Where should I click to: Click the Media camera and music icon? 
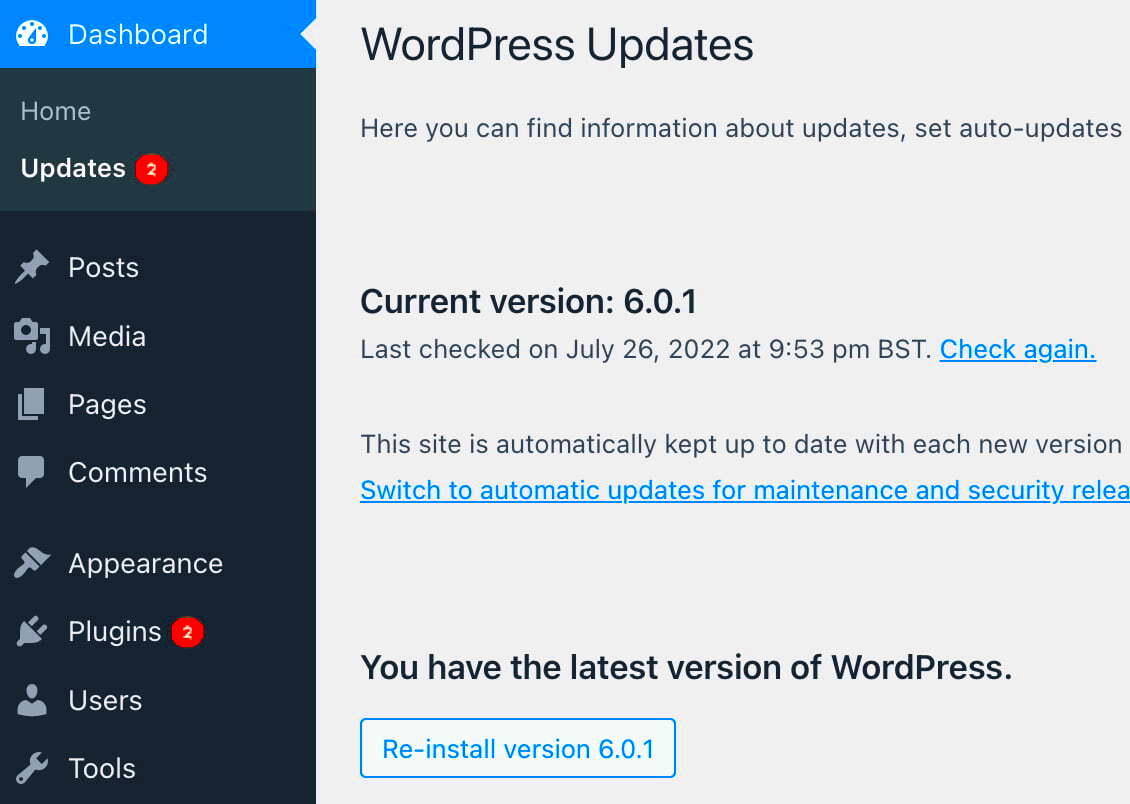[x=32, y=336]
